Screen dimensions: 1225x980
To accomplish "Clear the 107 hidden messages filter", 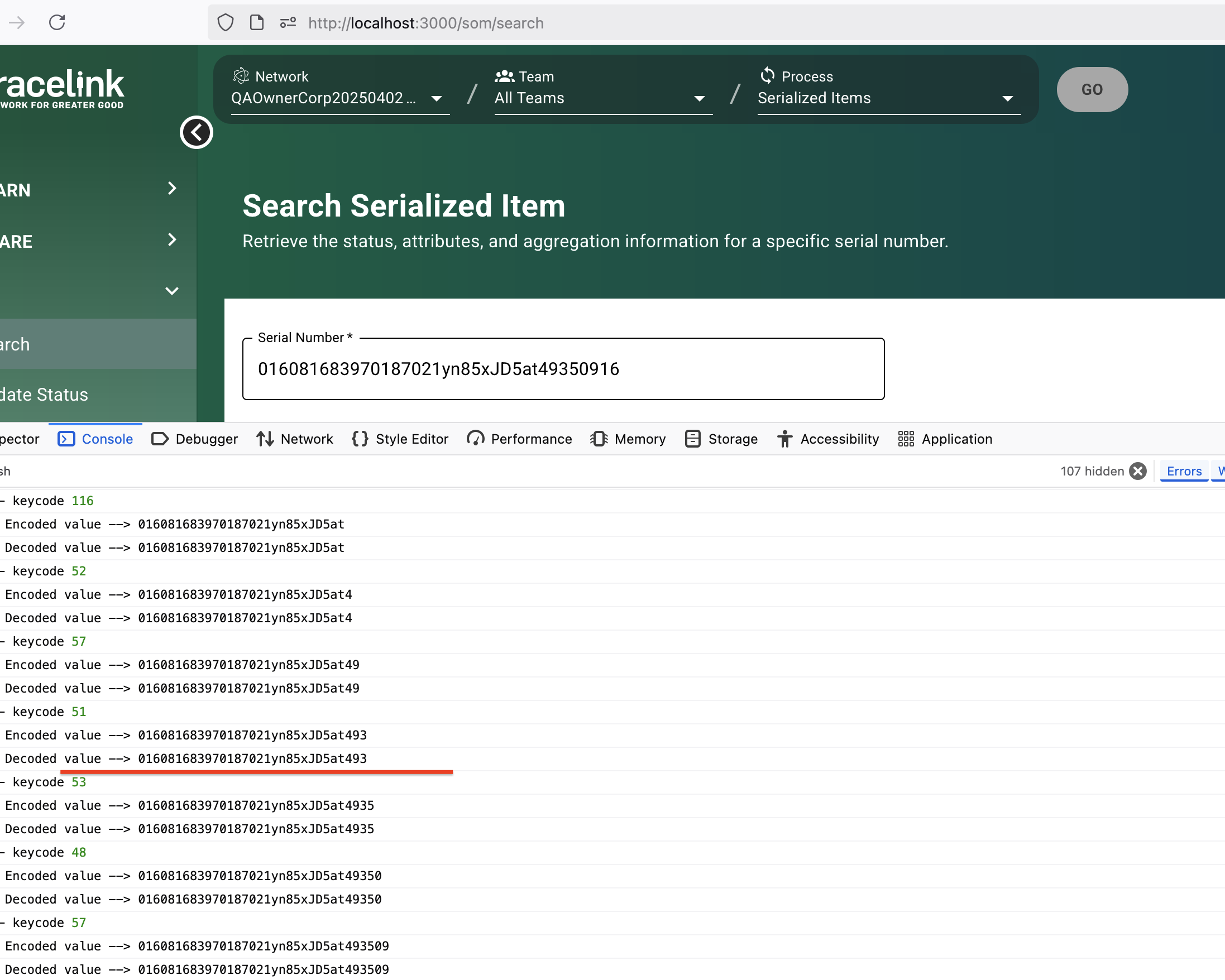I will (1138, 470).
